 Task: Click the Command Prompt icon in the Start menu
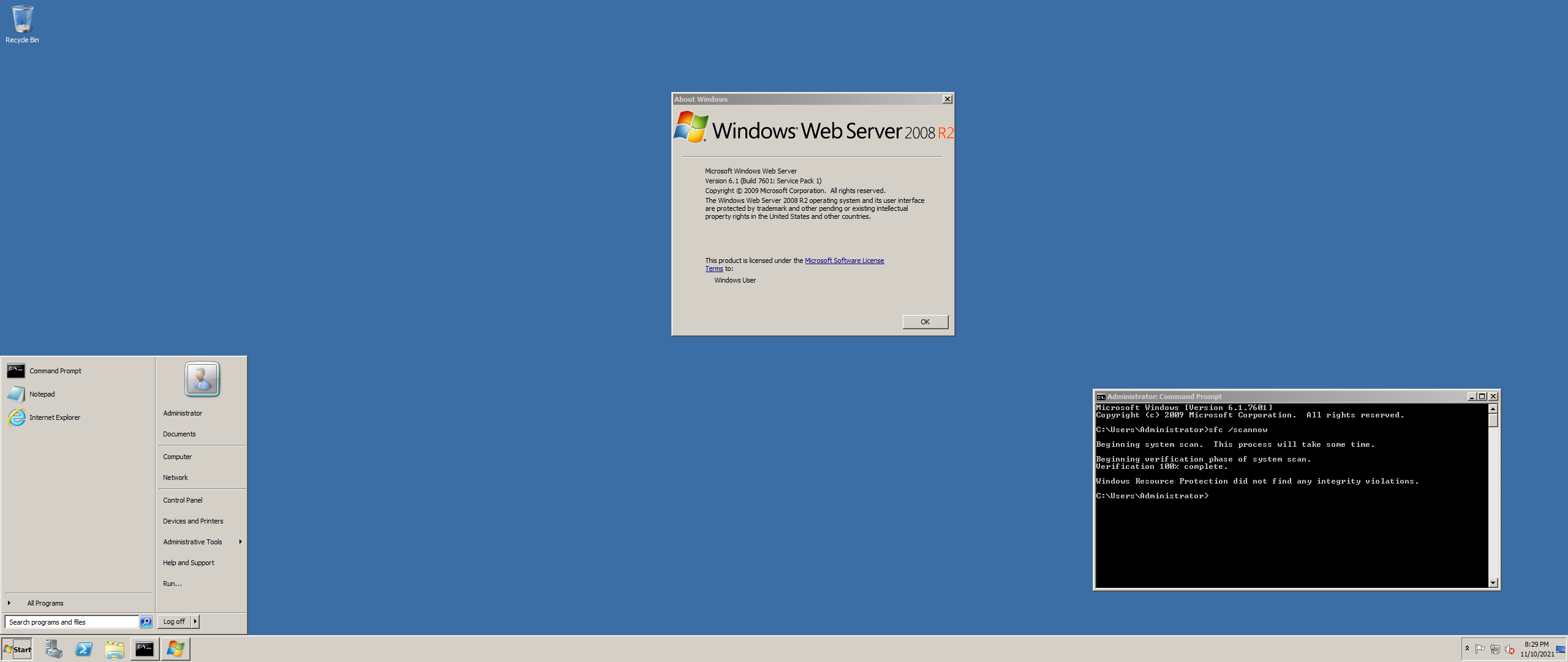click(x=16, y=370)
